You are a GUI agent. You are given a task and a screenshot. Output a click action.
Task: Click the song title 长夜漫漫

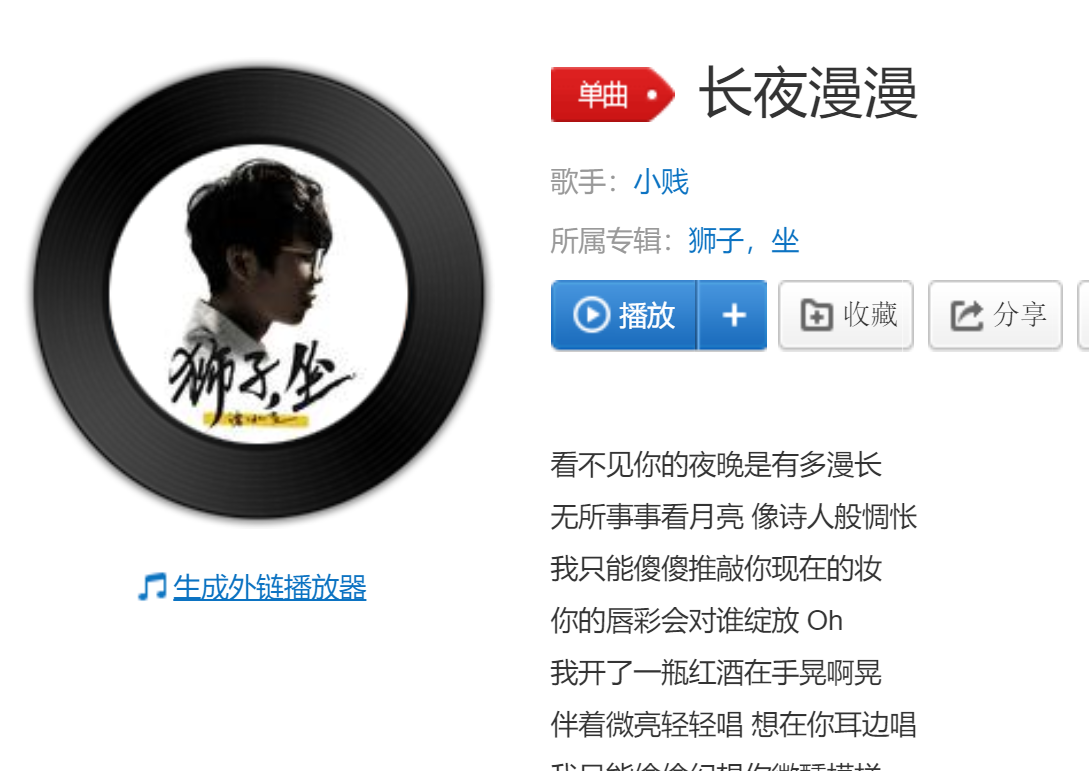click(808, 93)
